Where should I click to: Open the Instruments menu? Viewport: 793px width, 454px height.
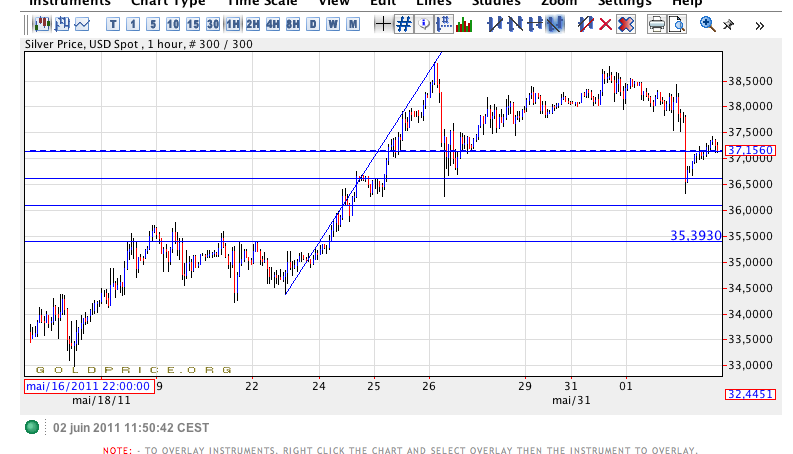[70, 3]
